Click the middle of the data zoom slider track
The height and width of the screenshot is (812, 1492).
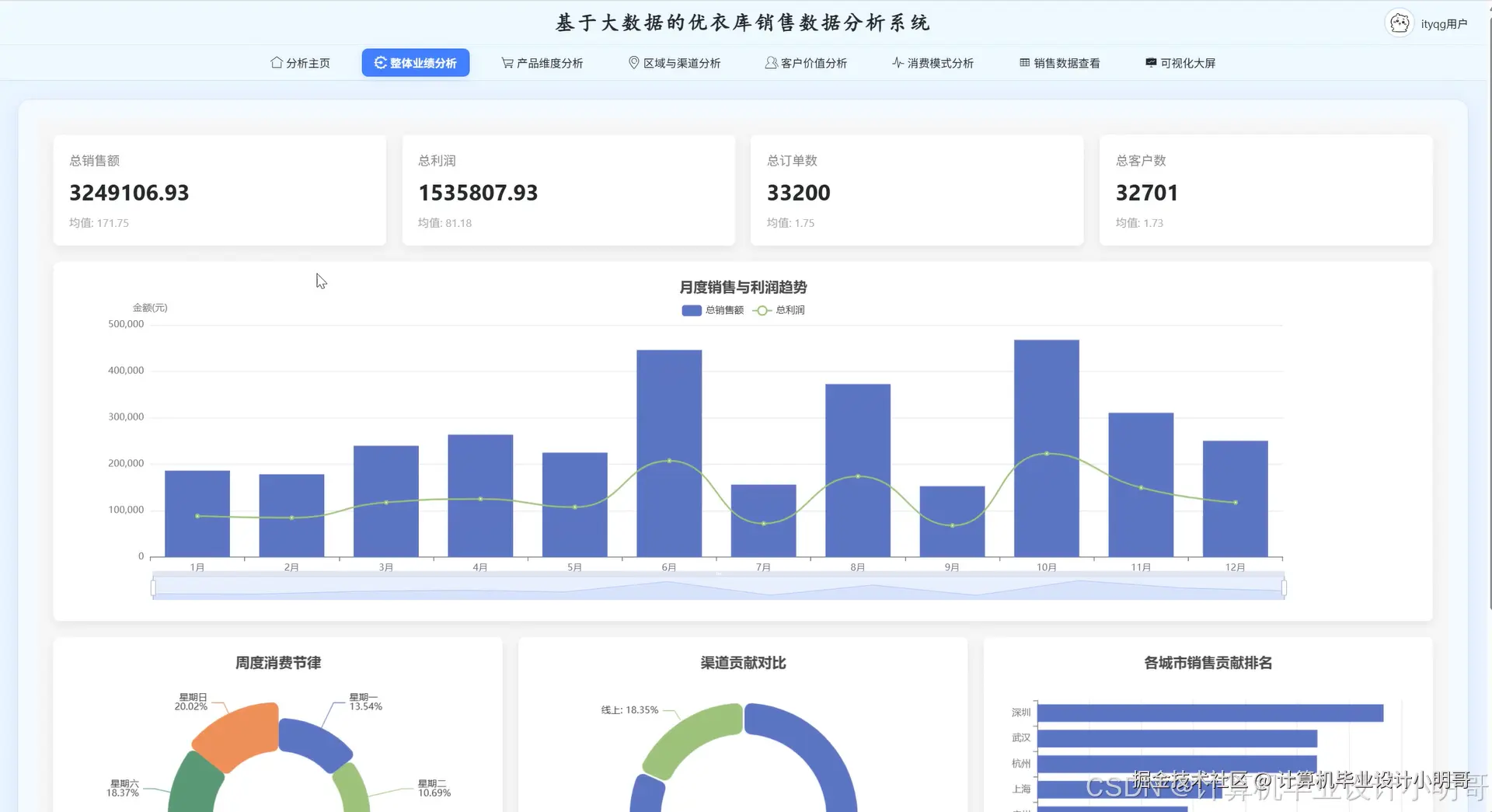[x=718, y=588]
